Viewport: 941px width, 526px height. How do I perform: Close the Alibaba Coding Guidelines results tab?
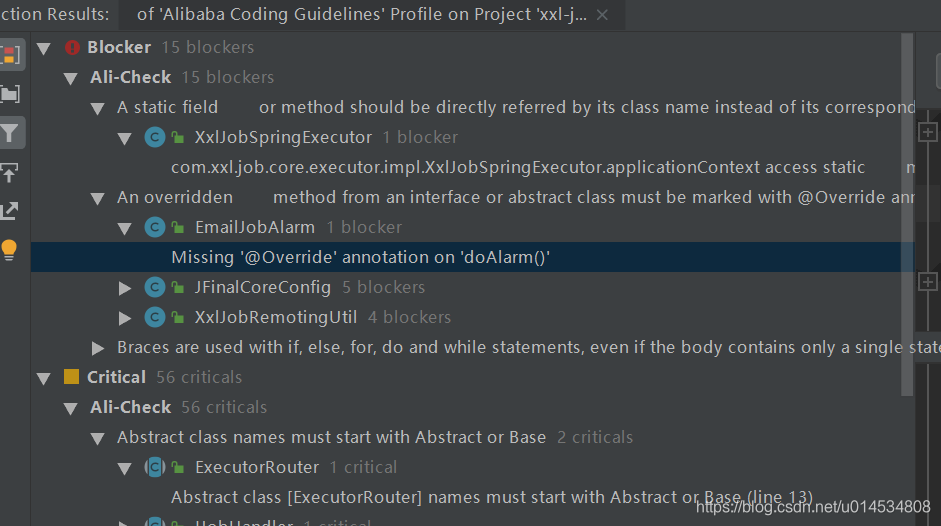tap(602, 15)
